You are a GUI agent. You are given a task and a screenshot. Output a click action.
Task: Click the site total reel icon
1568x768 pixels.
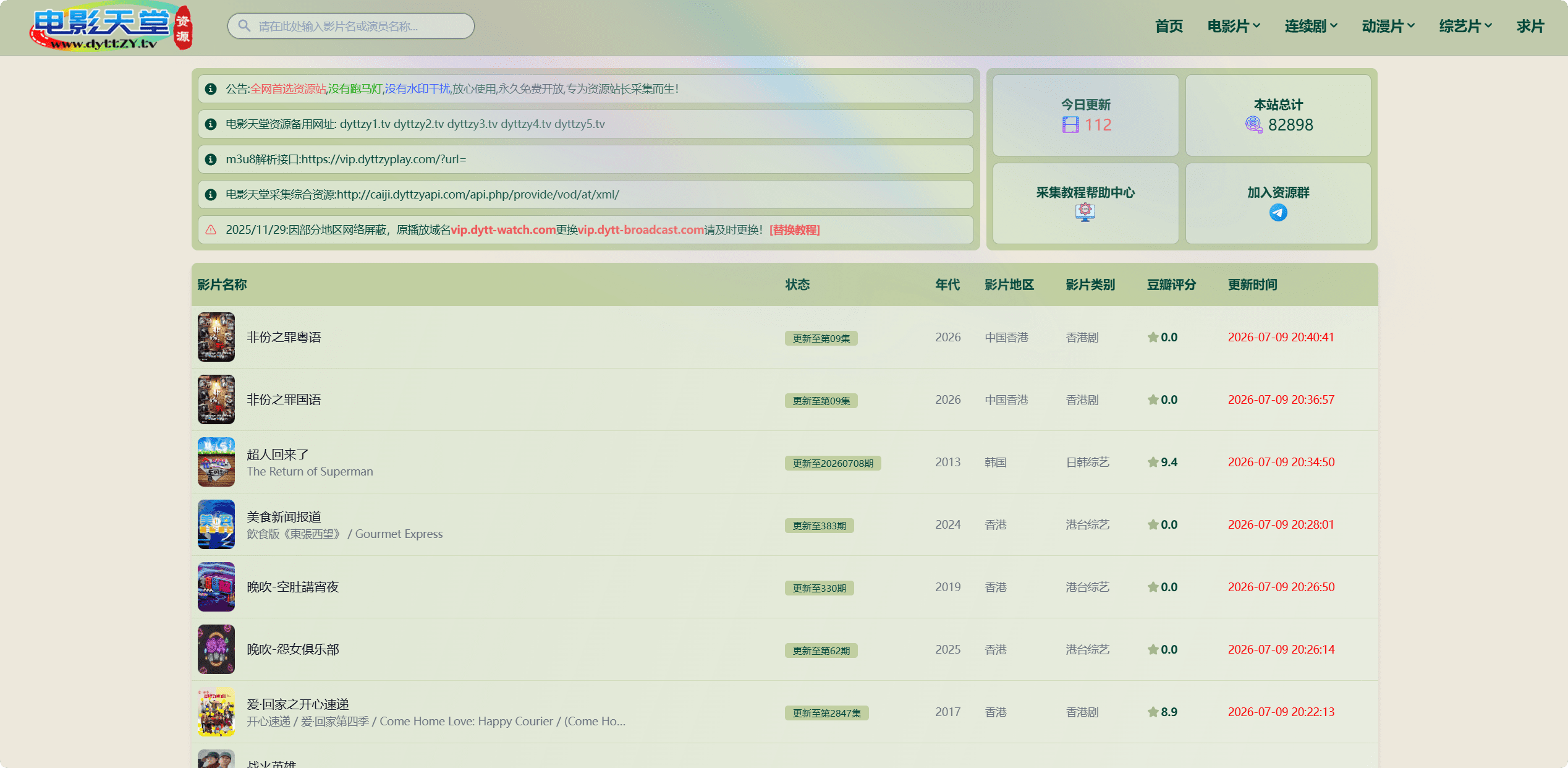coord(1253,125)
